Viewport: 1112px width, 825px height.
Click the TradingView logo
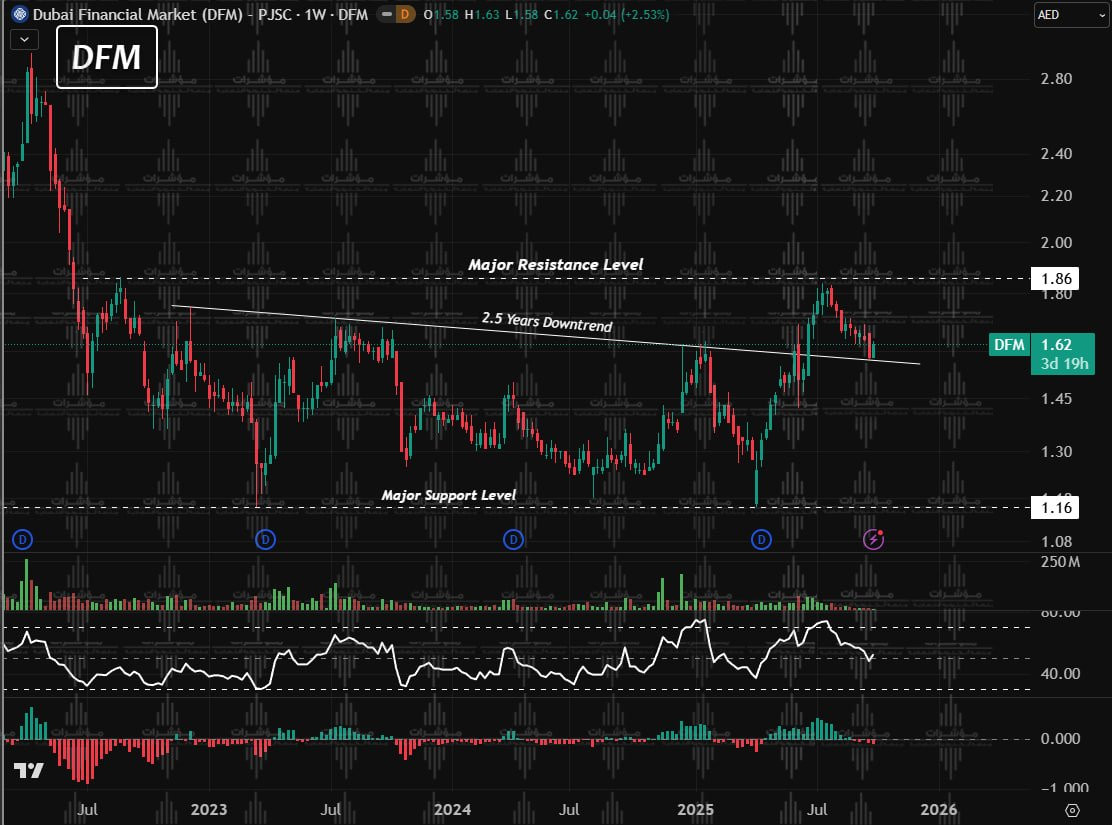click(29, 770)
